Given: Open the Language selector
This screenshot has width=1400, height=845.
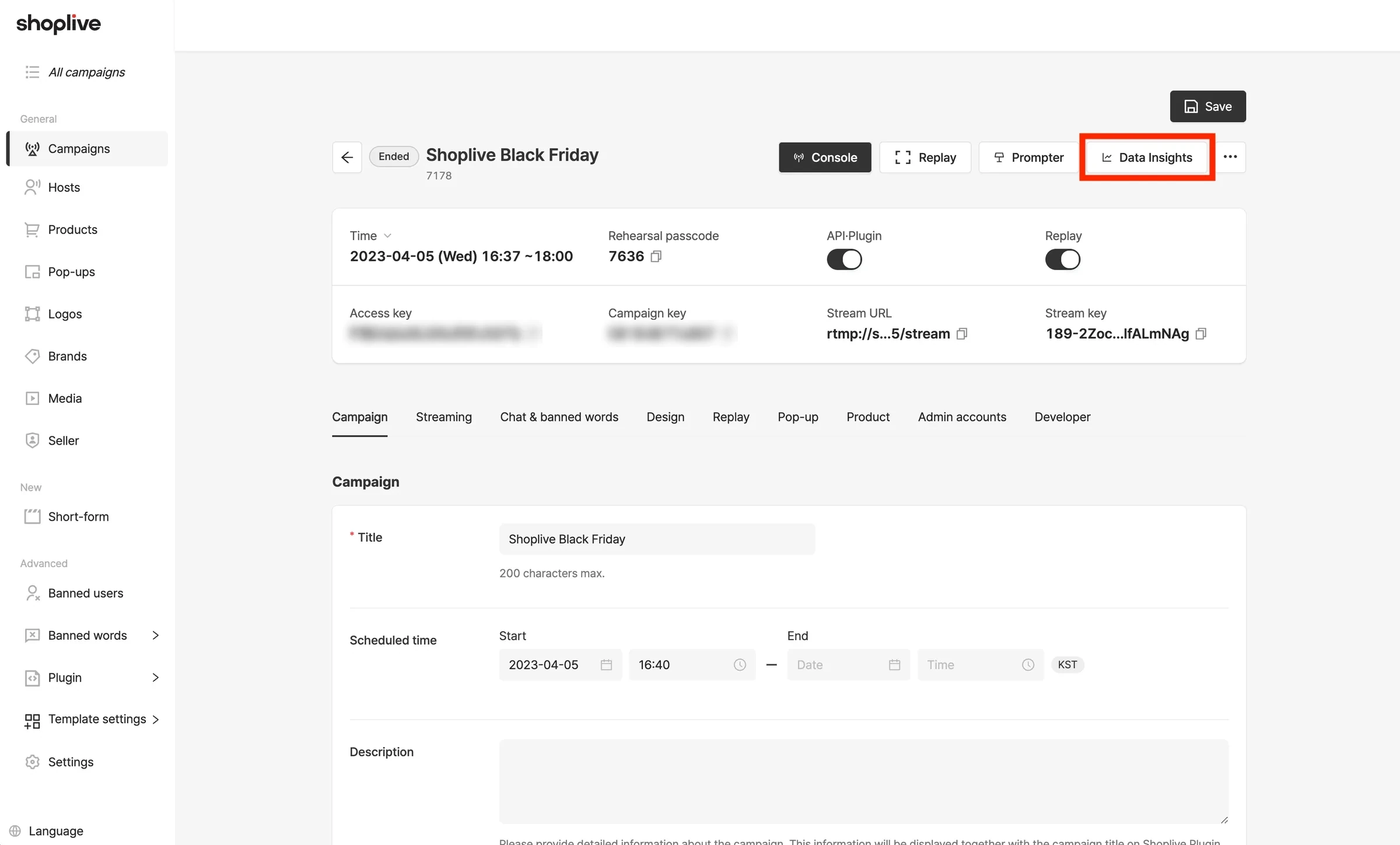Looking at the screenshot, I should pos(47,831).
